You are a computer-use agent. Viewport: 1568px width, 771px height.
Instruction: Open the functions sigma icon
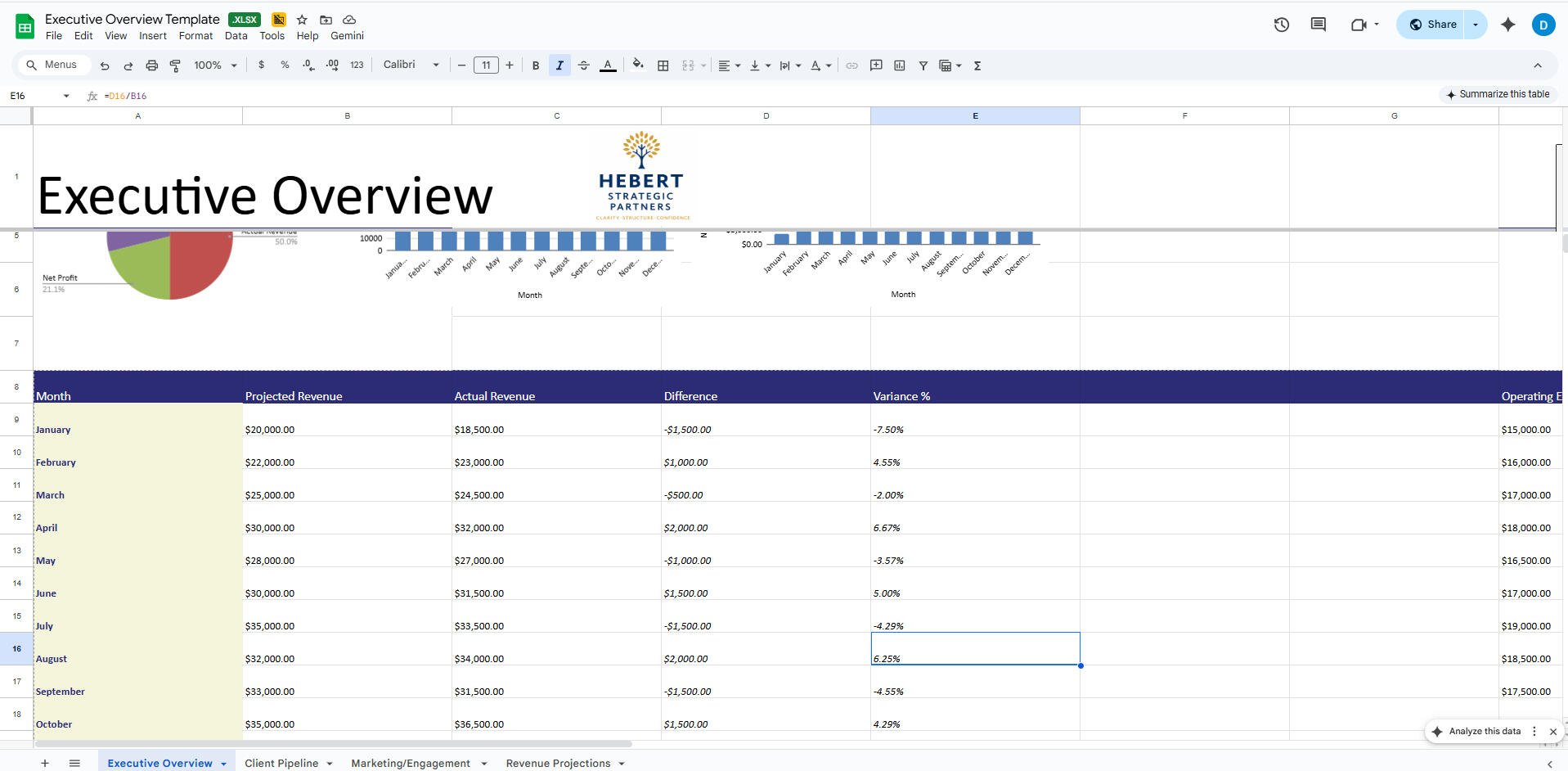[x=977, y=65]
